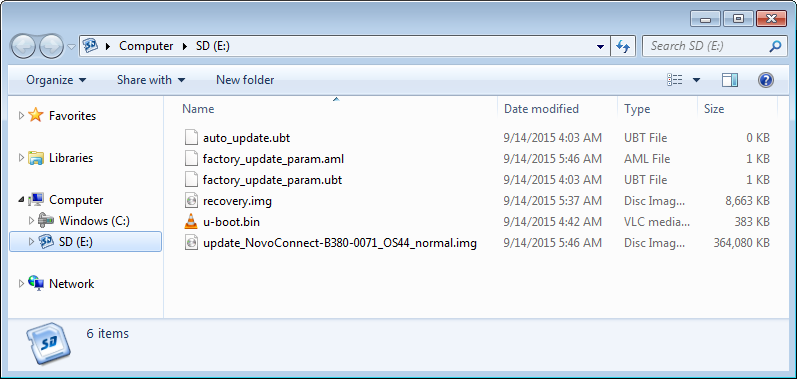Click the recovery.img disc image icon
This screenshot has width=797, height=379.
[191, 201]
